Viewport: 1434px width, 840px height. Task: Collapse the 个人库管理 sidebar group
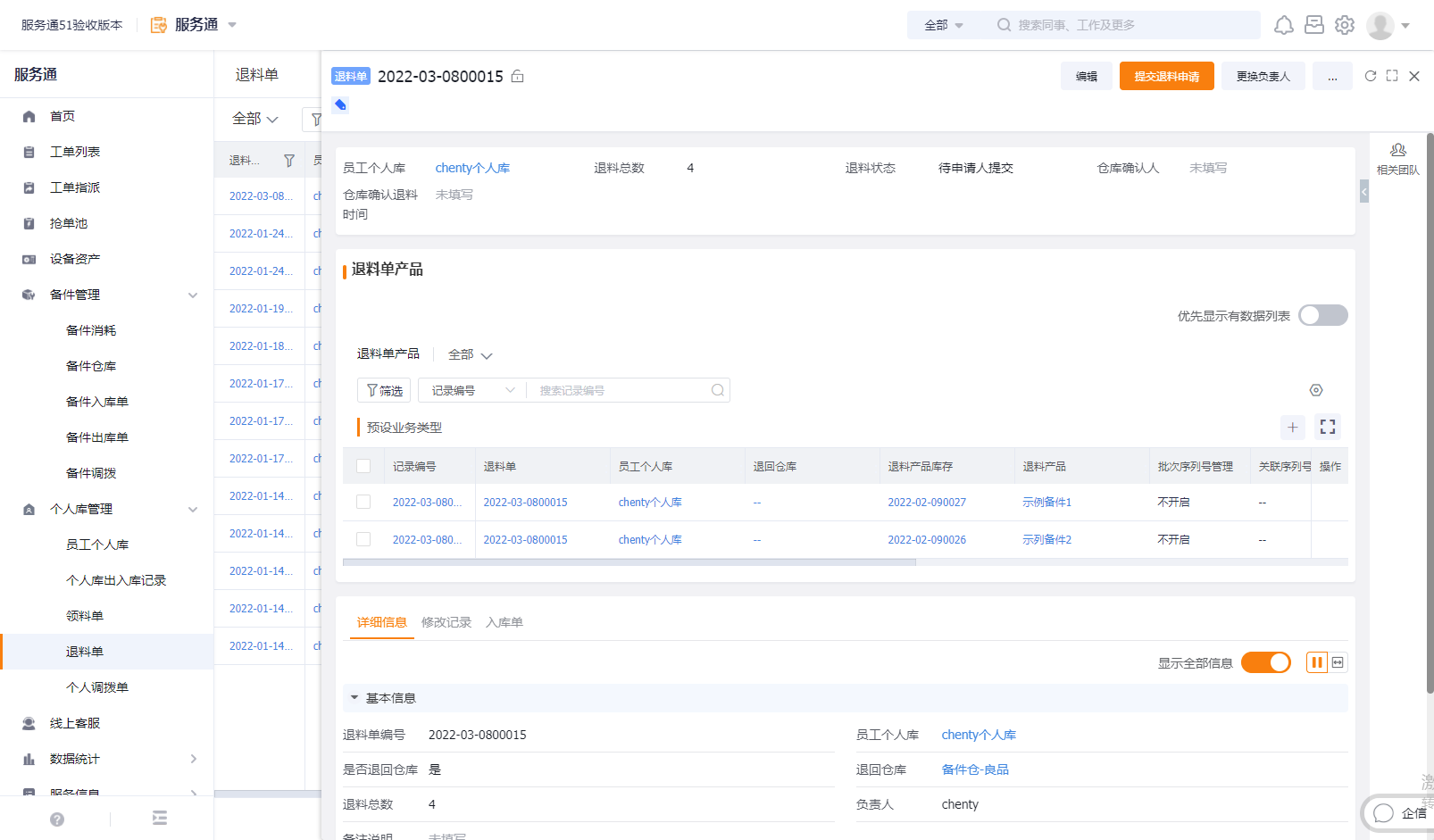pyautogui.click(x=193, y=509)
